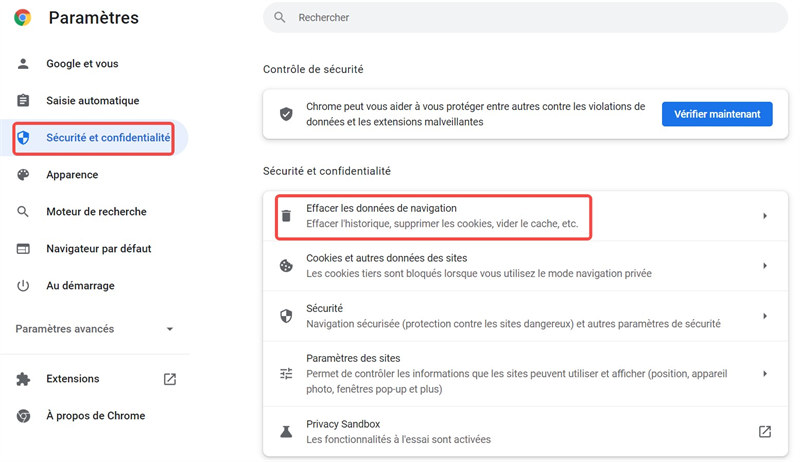This screenshot has width=800, height=462.
Task: Expand the Sécurité row chevron
Action: click(765, 316)
